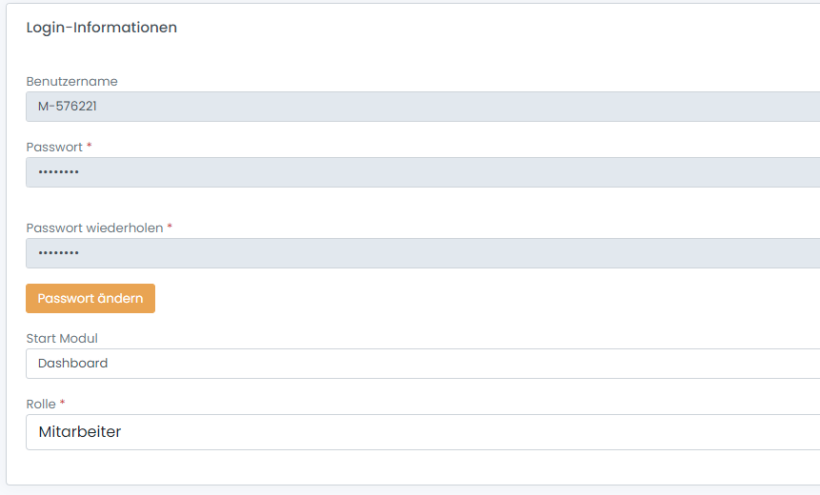820x495 pixels.
Task: Click the red asterisk beside Rolle
Action: click(x=62, y=403)
